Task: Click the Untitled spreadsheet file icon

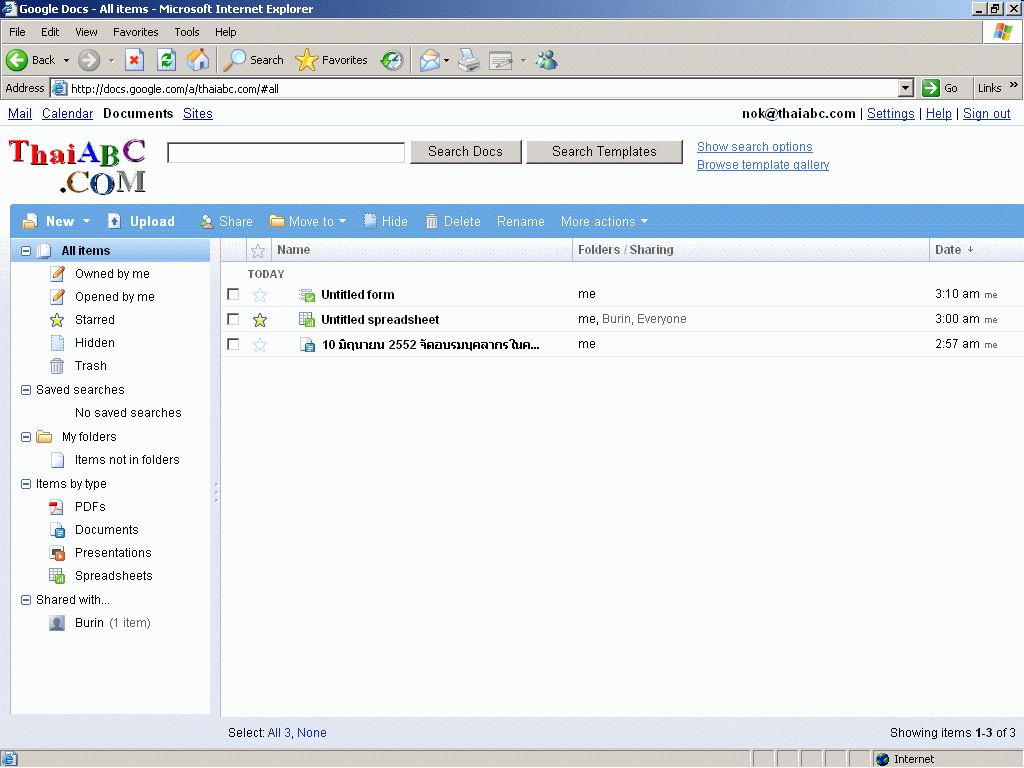Action: click(x=308, y=320)
